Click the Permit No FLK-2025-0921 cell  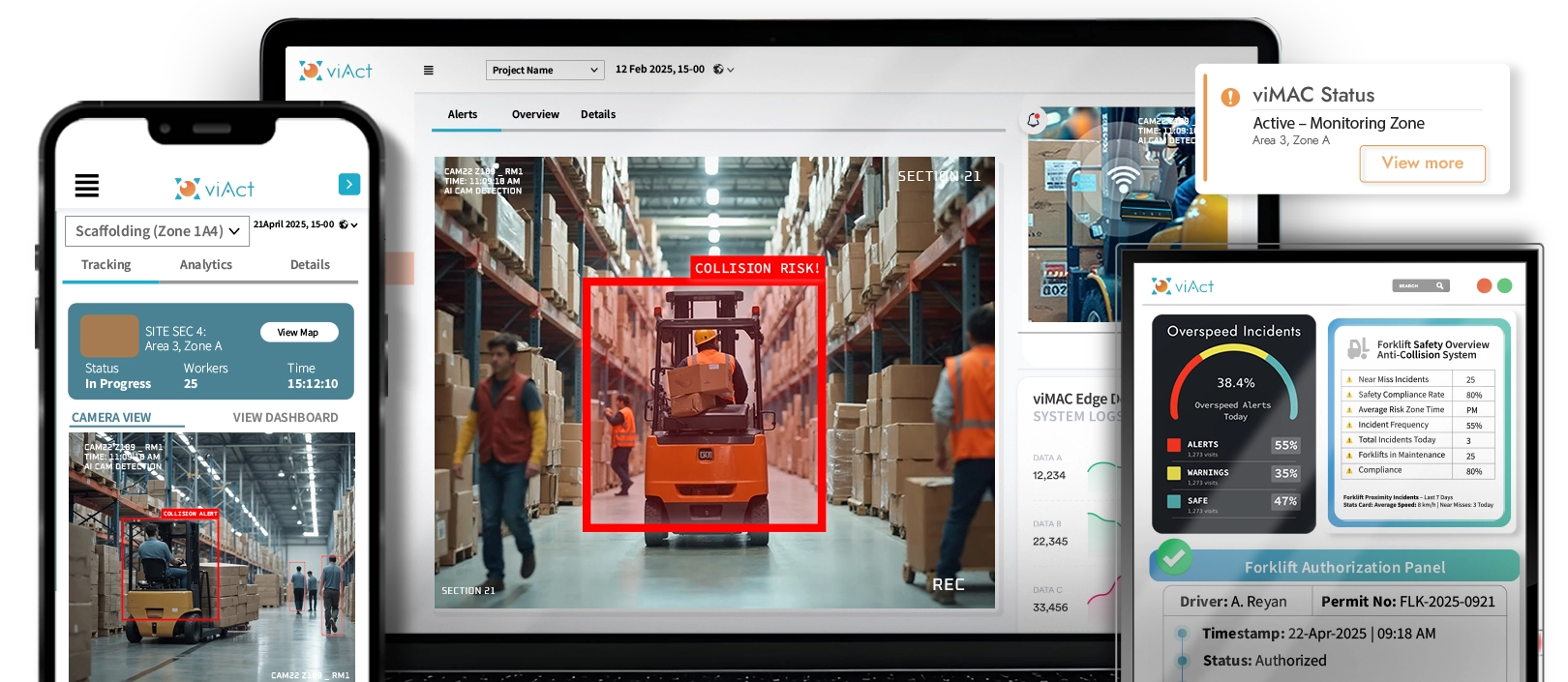pyautogui.click(x=1408, y=601)
